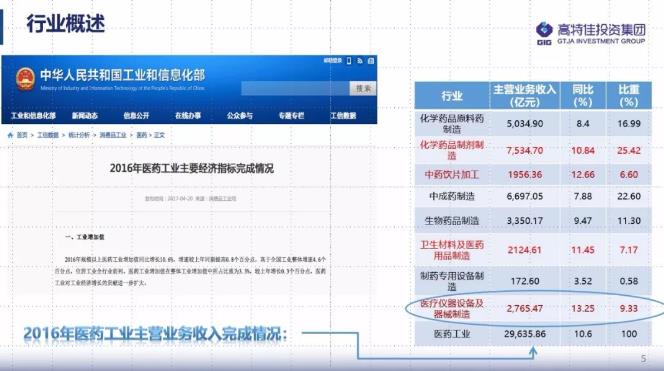Click the RSS feed icon in header
Image resolution: width=664 pixels, height=371 pixels.
point(360,61)
